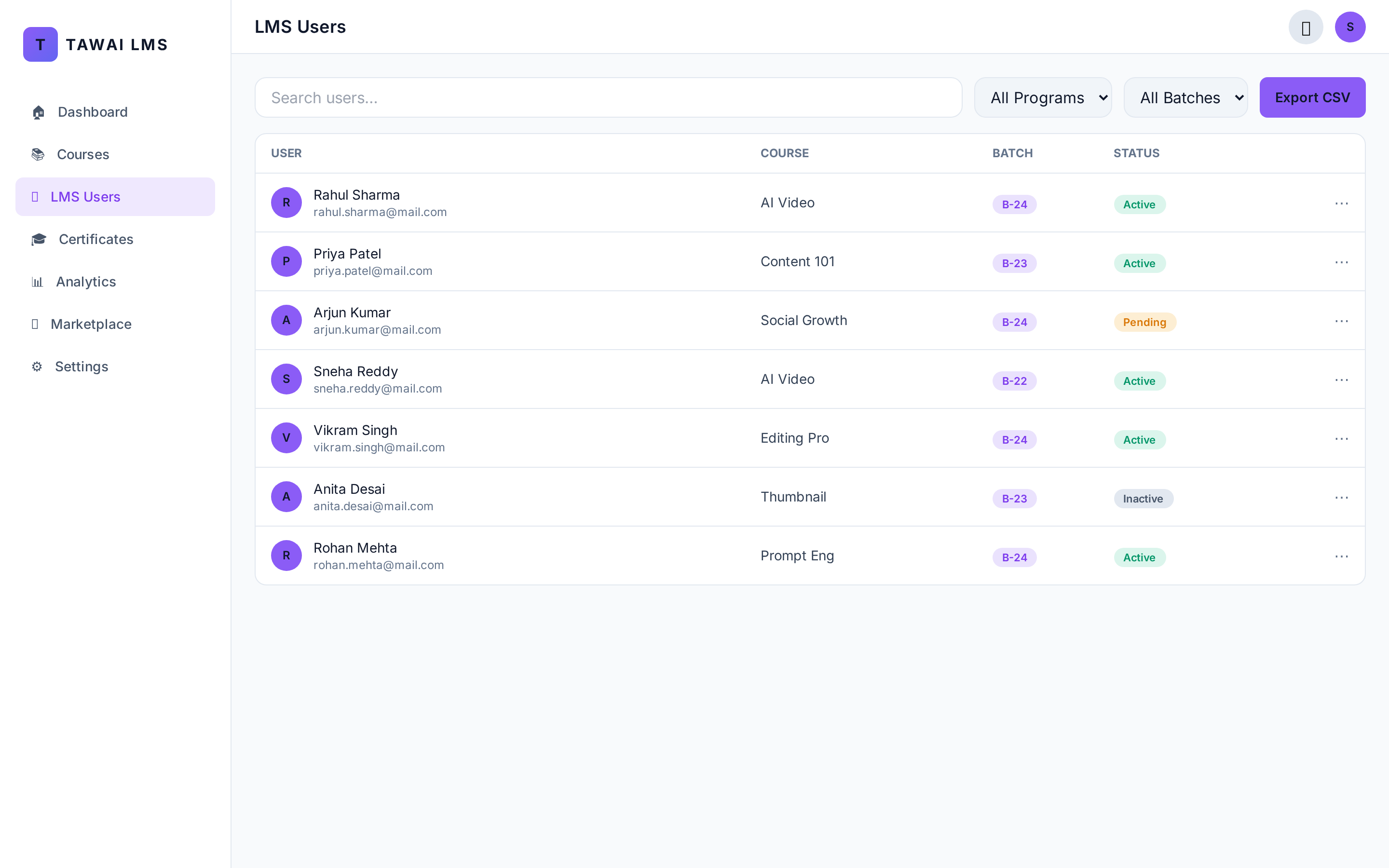Click the BATCH column header
Screen dimensions: 1389x868
(x=1012, y=153)
